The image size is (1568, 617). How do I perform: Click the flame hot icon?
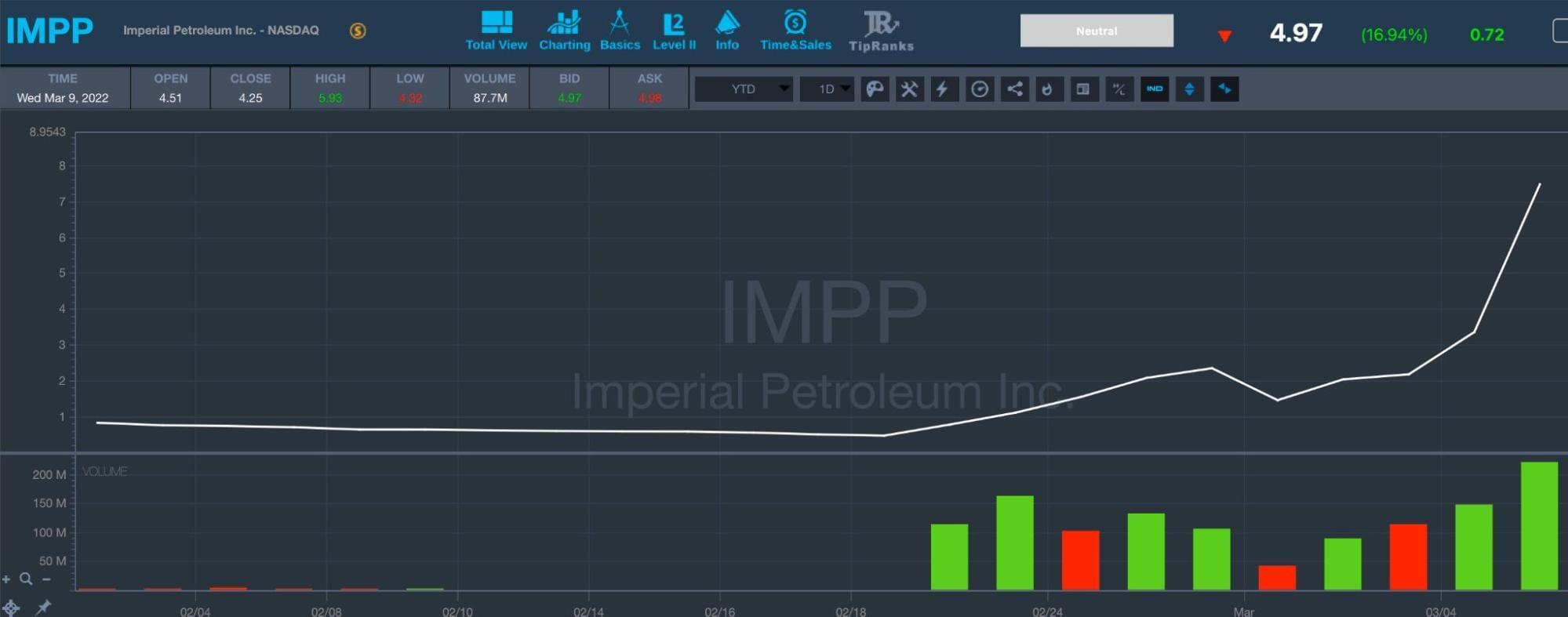click(x=1048, y=89)
